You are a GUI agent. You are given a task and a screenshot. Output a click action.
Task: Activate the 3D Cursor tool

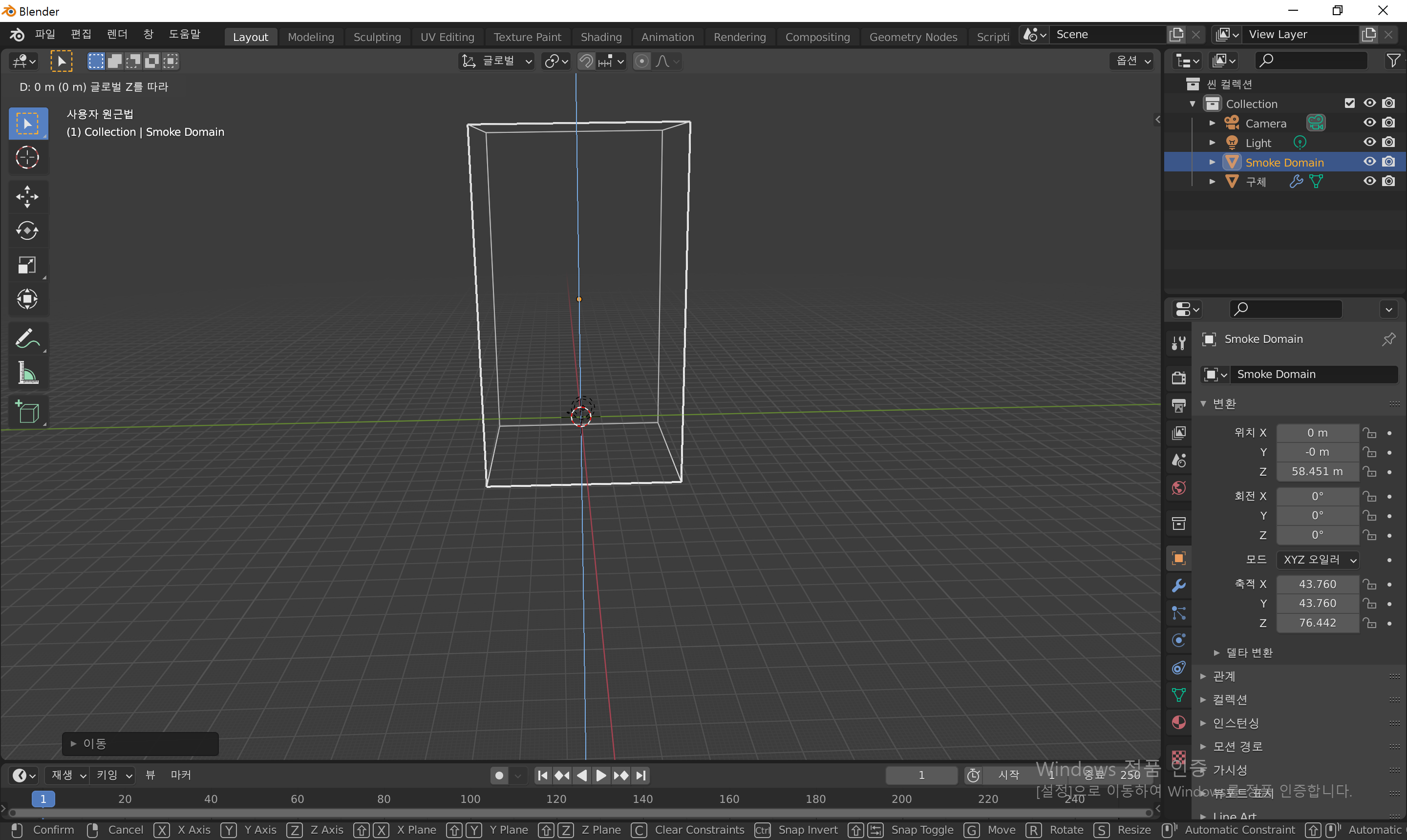point(28,157)
